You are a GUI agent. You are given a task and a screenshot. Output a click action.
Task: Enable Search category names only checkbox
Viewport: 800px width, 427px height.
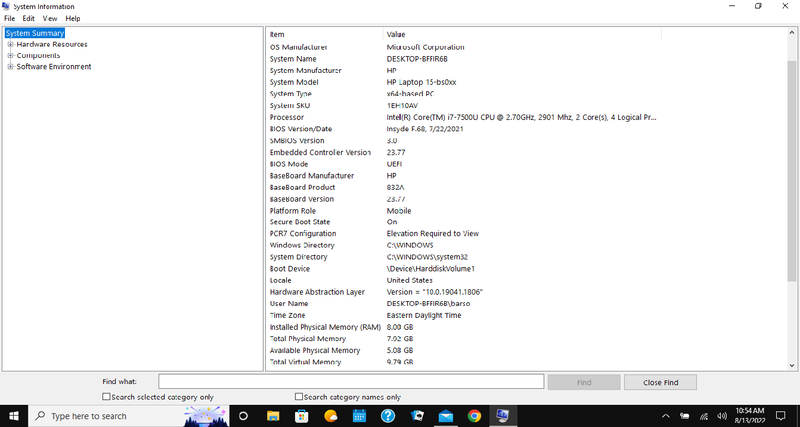pos(298,396)
